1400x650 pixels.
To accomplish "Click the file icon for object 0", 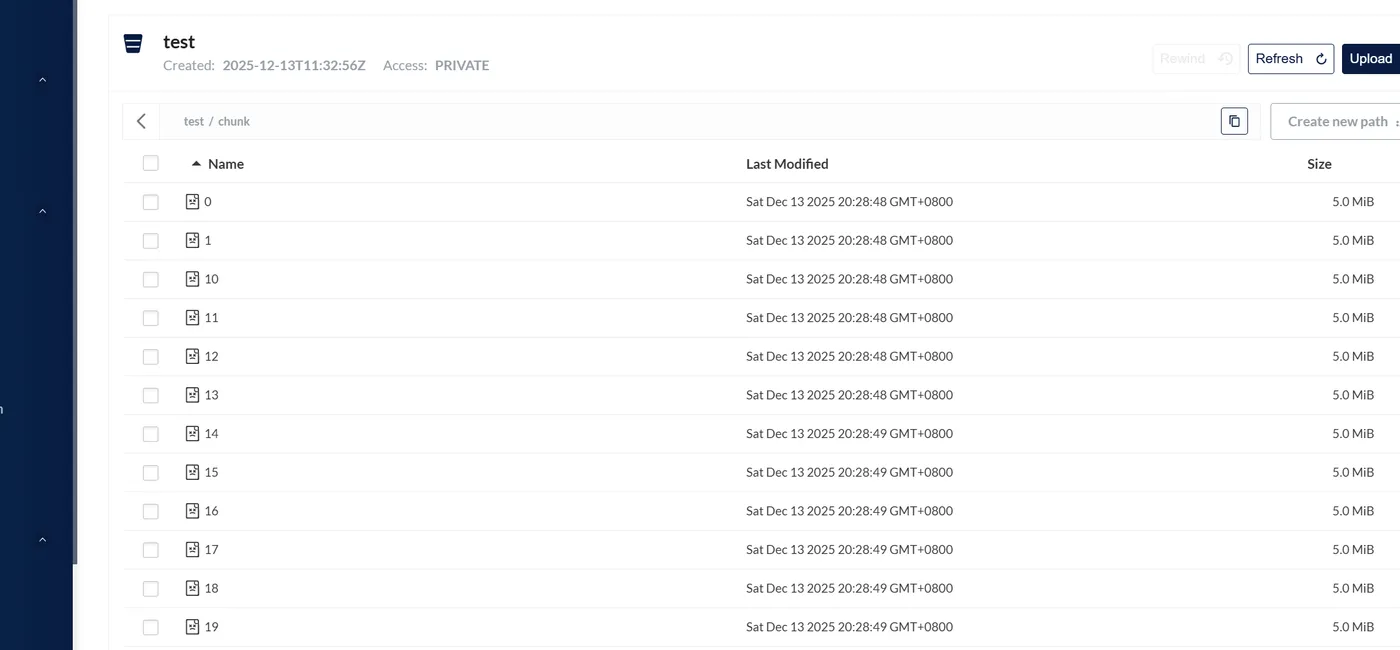I will click(193, 202).
